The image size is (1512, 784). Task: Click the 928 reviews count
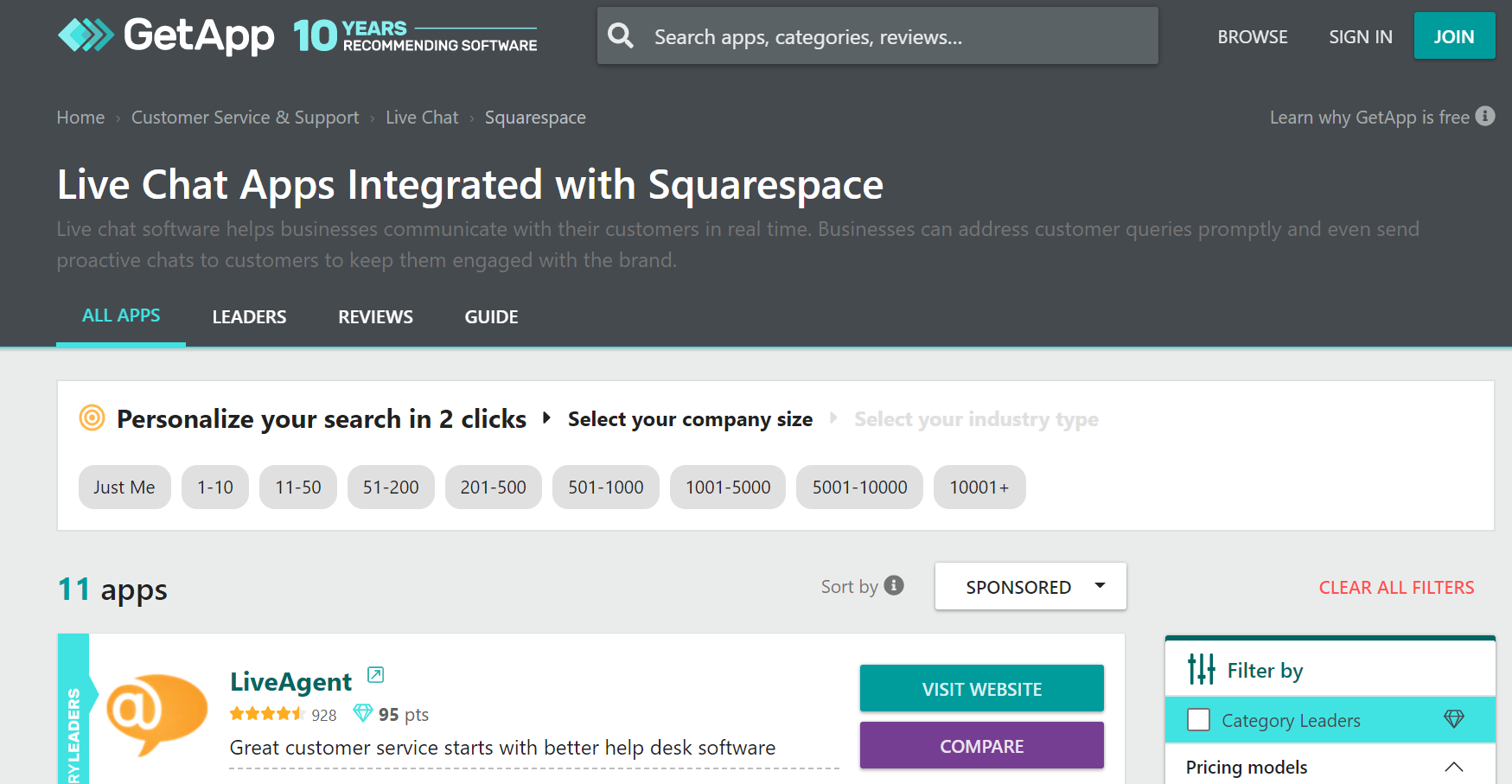(x=324, y=715)
